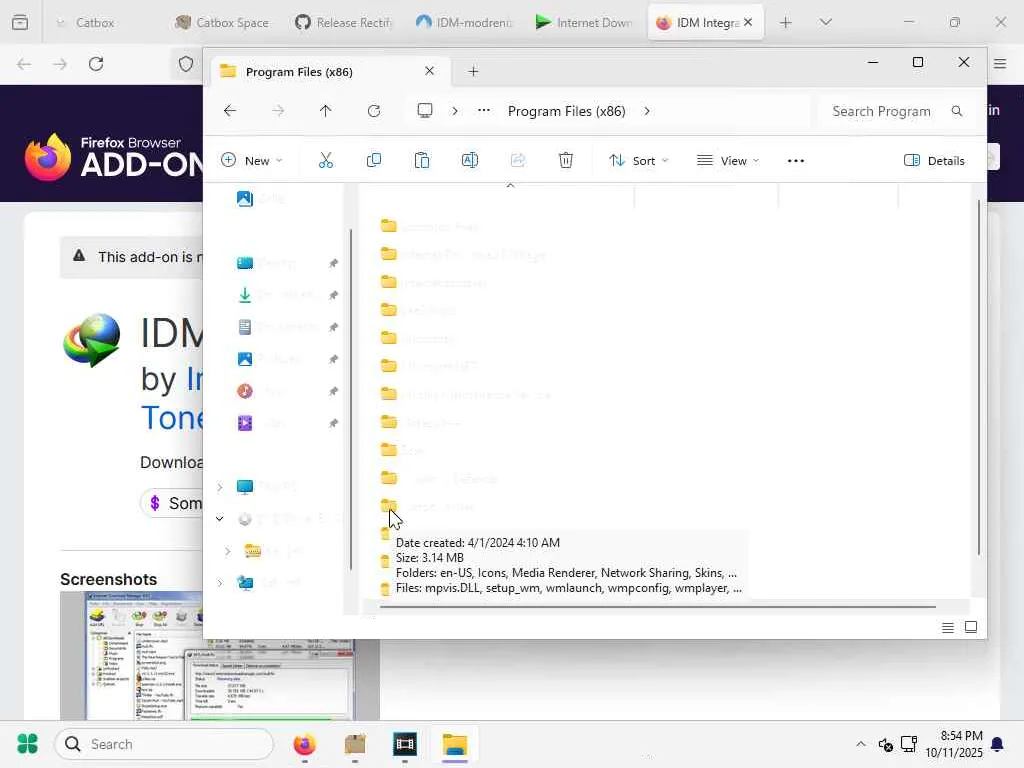This screenshot has height=768, width=1024.
Task: Go forward in File Explorer
Action: 278,111
